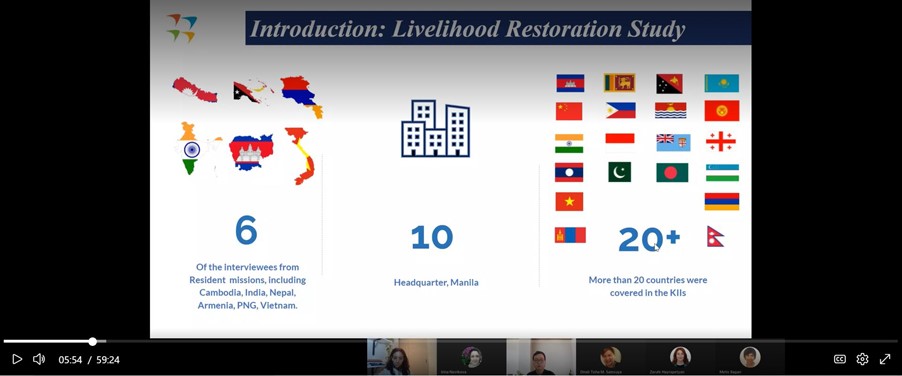Click the 05:54 elapsed time display

coord(70,360)
